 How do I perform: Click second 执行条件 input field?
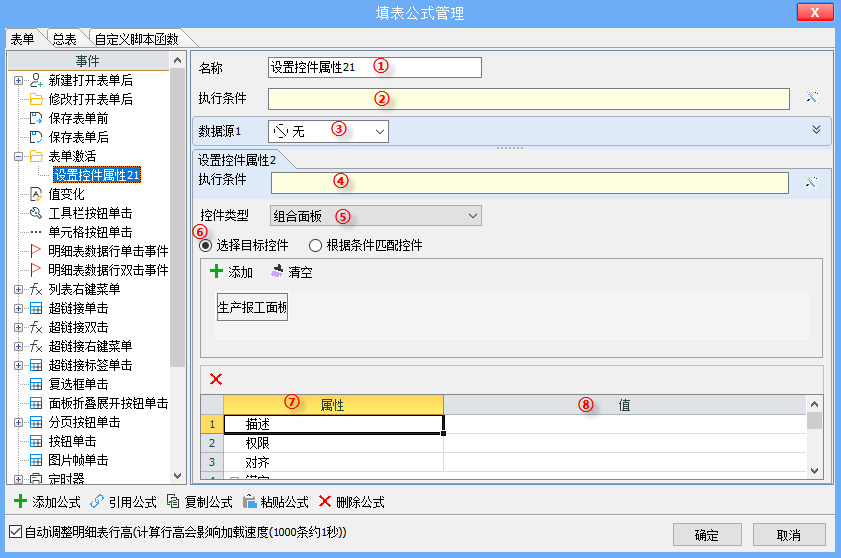[530, 183]
